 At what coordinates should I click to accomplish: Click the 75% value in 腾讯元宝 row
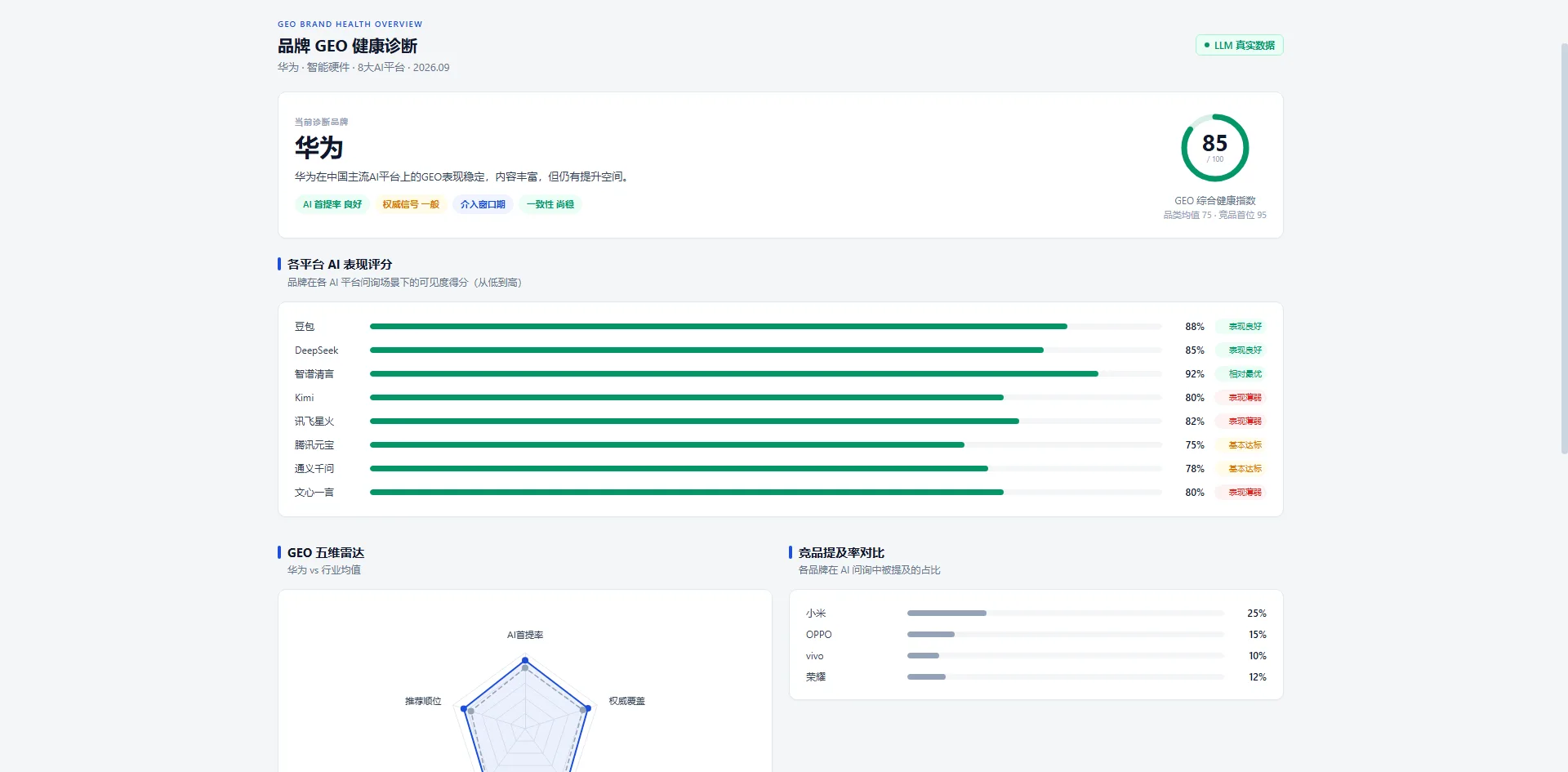pos(1195,445)
